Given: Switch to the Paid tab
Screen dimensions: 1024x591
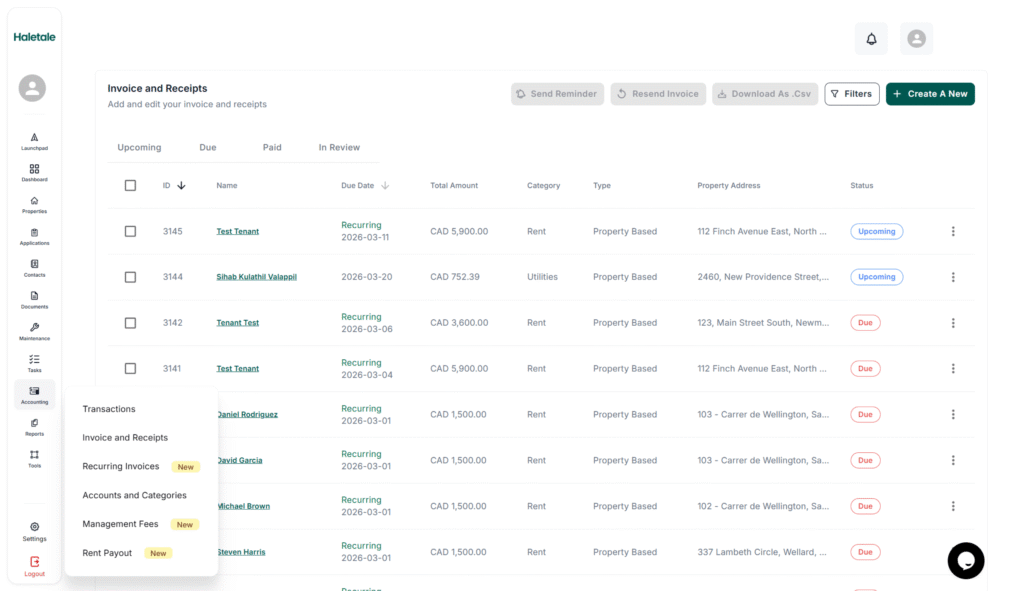Looking at the screenshot, I should pyautogui.click(x=272, y=146).
